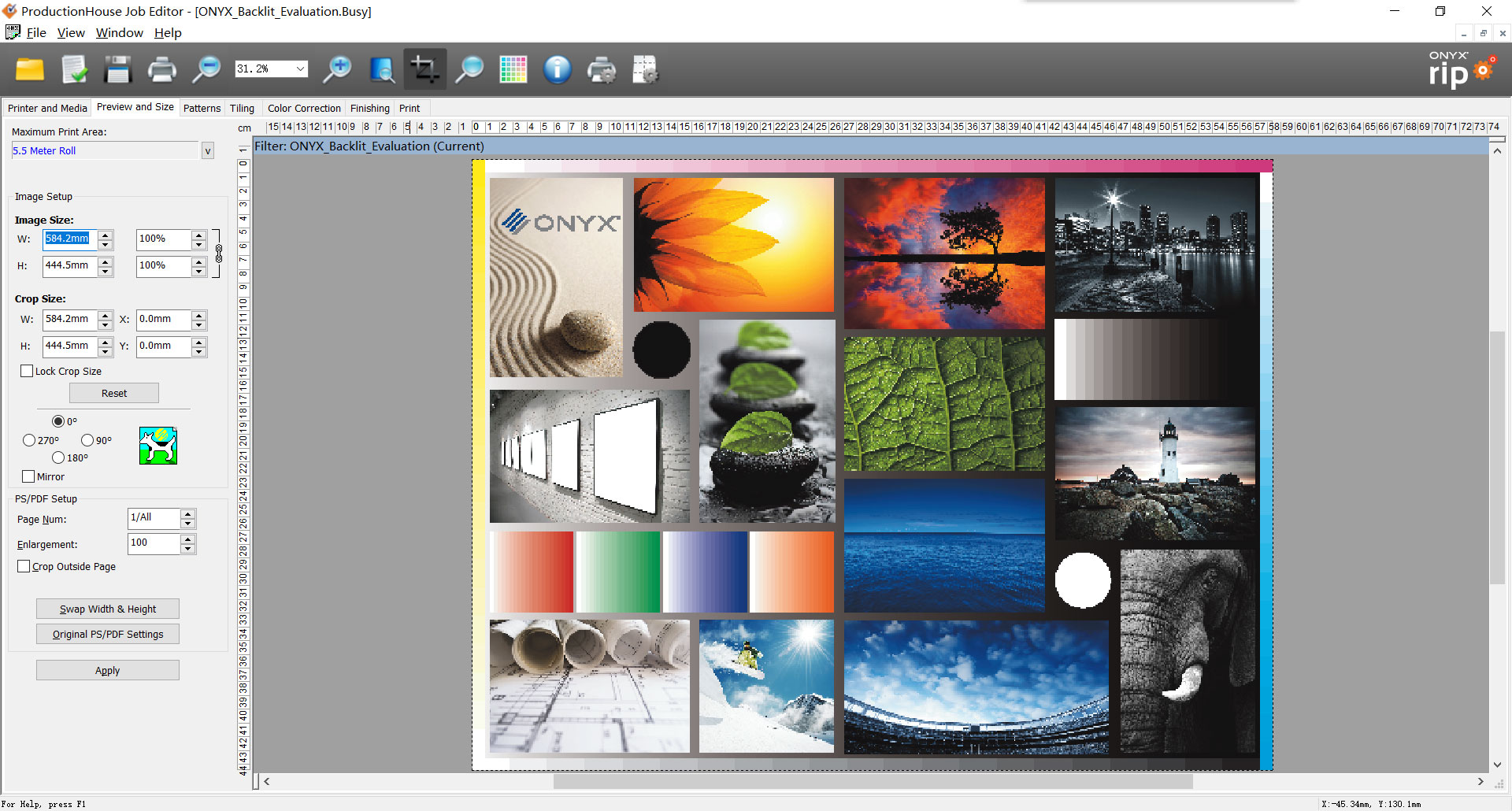Viewport: 1512px width, 811px height.
Task: Open printer settings gear icon
Action: point(602,70)
